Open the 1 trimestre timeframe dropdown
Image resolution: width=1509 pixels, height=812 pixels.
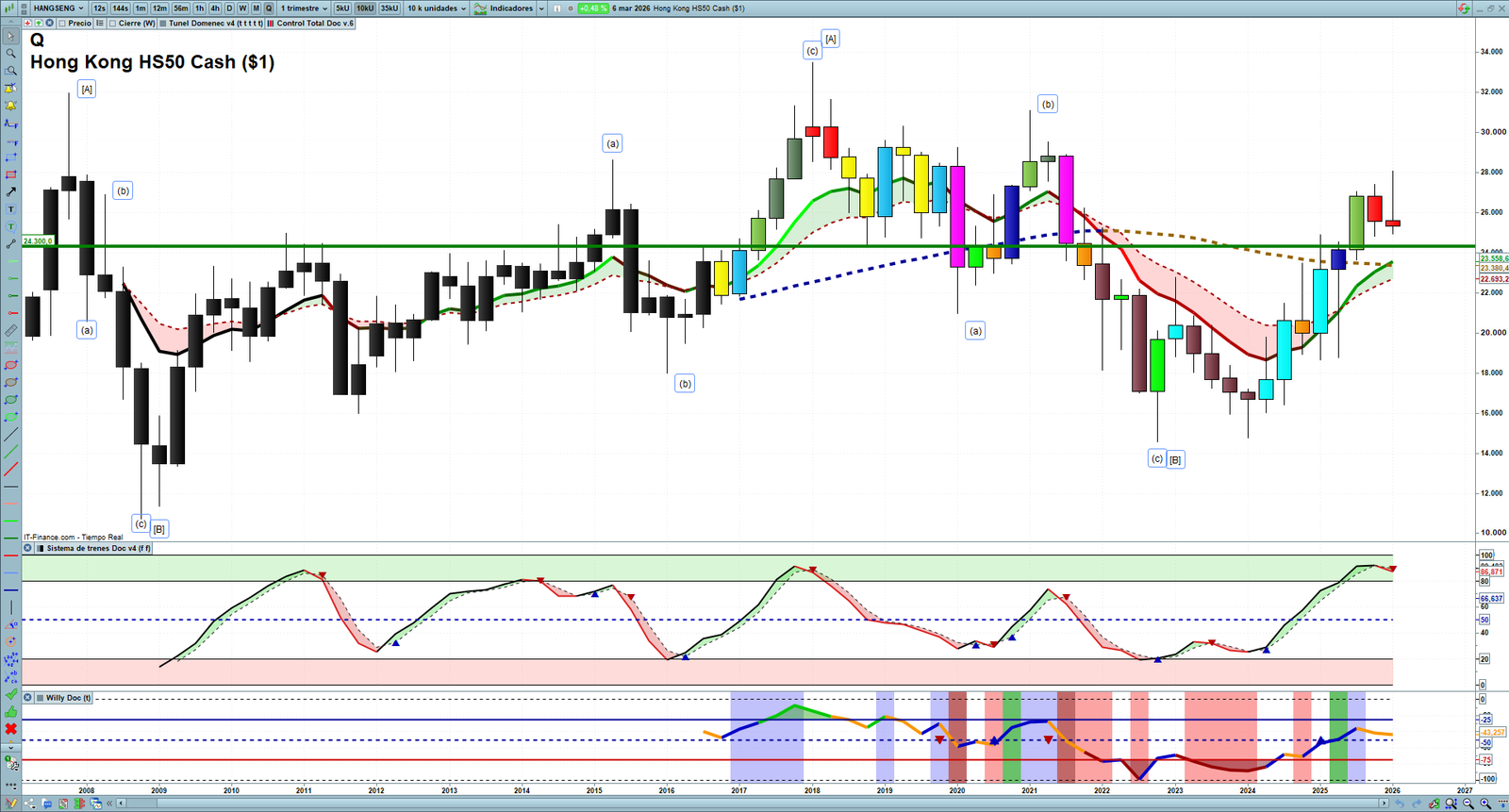coord(305,8)
